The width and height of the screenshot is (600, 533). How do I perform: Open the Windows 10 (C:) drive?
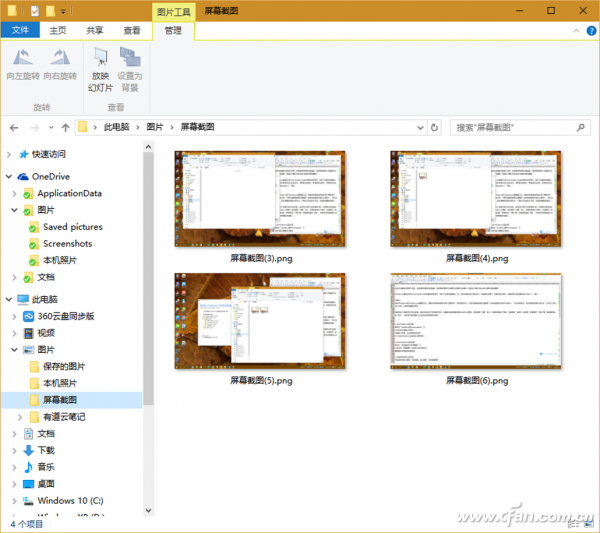70,501
